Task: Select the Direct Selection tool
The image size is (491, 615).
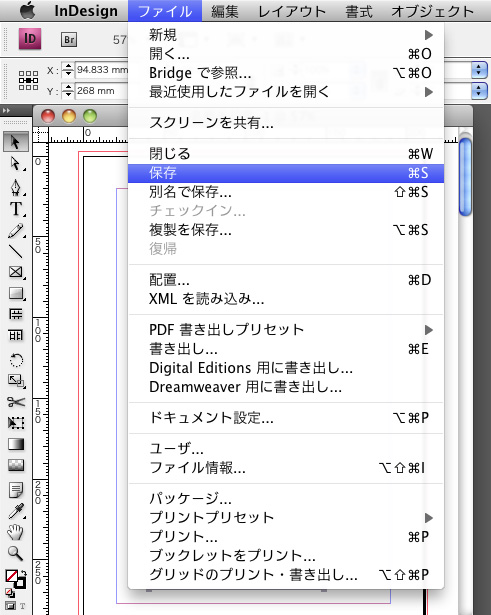Action: tap(16, 163)
